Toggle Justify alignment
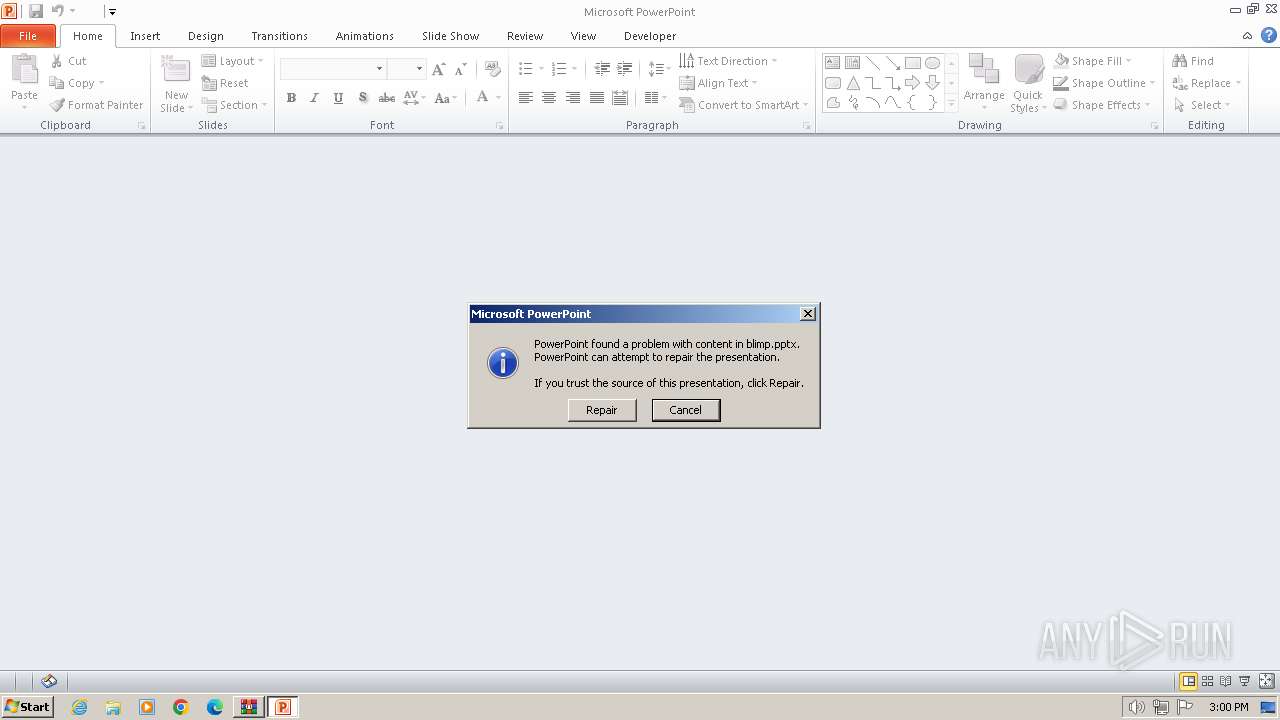 pyautogui.click(x=597, y=98)
